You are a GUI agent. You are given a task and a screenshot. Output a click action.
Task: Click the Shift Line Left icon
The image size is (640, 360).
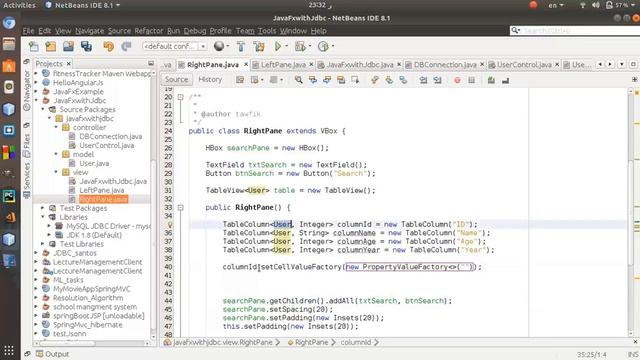pos(423,80)
